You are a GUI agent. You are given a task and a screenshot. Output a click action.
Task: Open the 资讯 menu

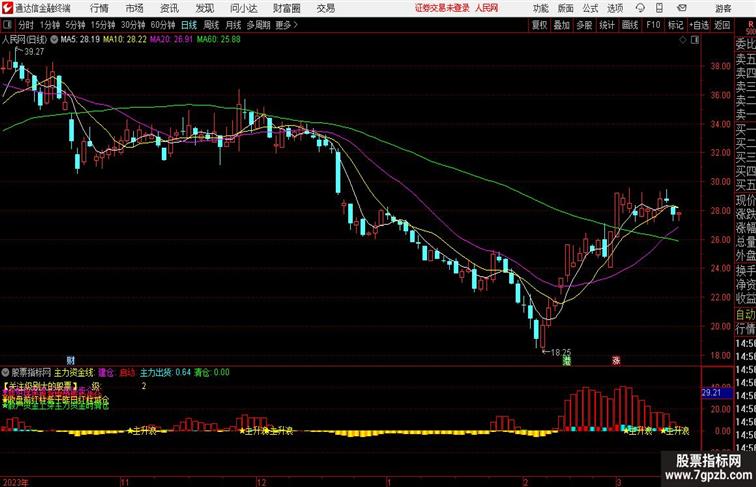click(x=169, y=8)
